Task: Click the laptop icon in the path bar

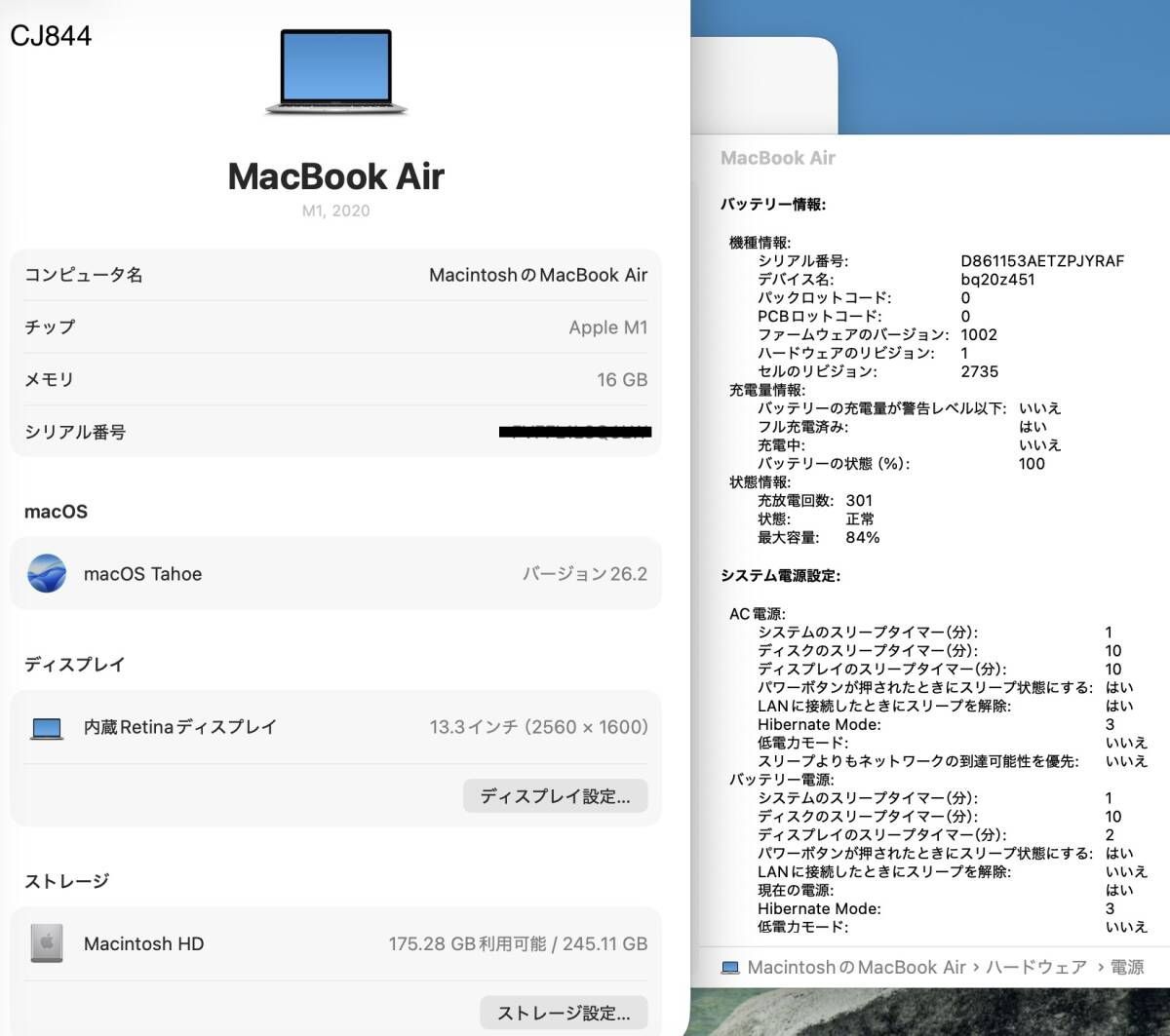Action: [x=730, y=968]
